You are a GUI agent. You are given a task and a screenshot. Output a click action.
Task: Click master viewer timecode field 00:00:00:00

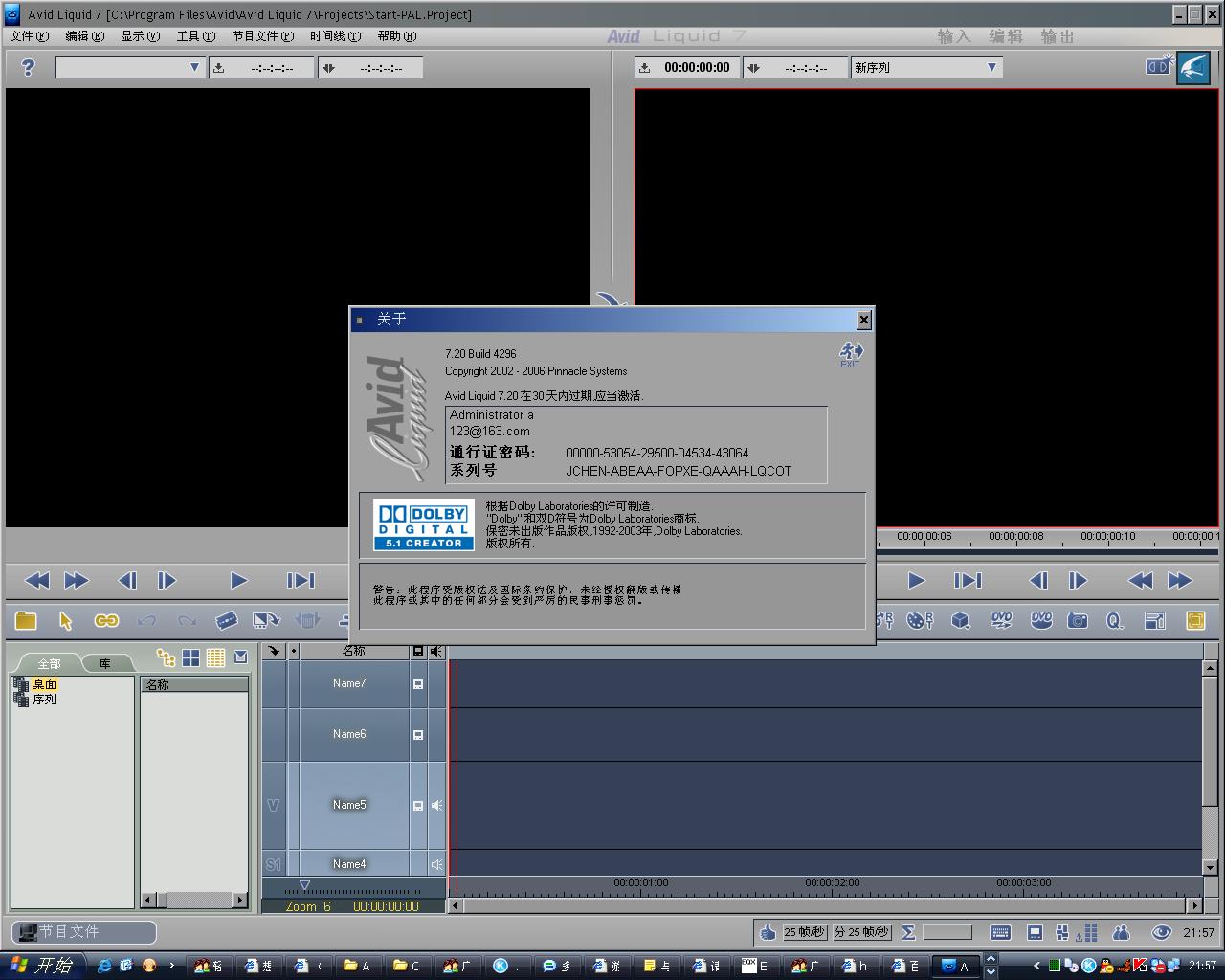[x=697, y=67]
